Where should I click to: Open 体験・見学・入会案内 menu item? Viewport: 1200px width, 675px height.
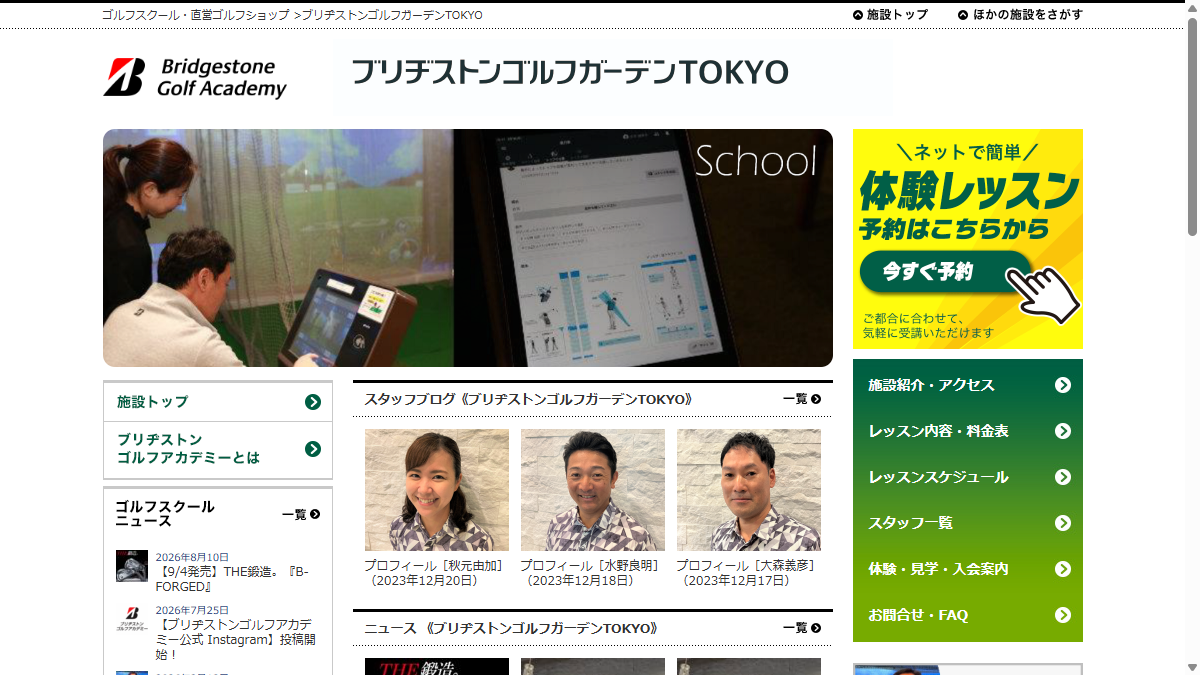tap(968, 569)
